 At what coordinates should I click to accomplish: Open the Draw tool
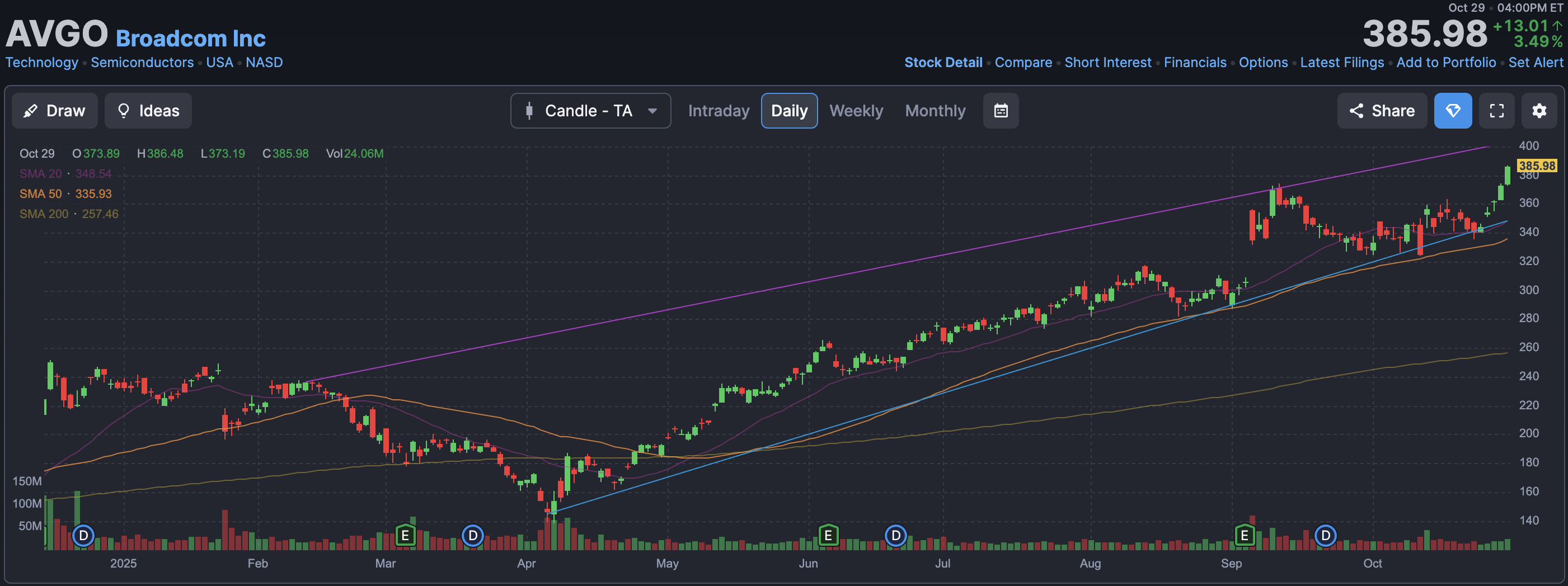[55, 111]
